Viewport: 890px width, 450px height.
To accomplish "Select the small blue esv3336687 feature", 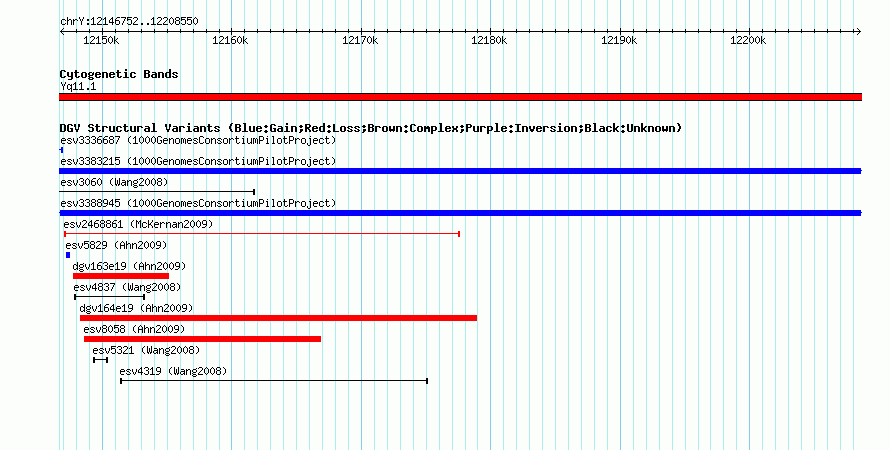I will (61, 150).
